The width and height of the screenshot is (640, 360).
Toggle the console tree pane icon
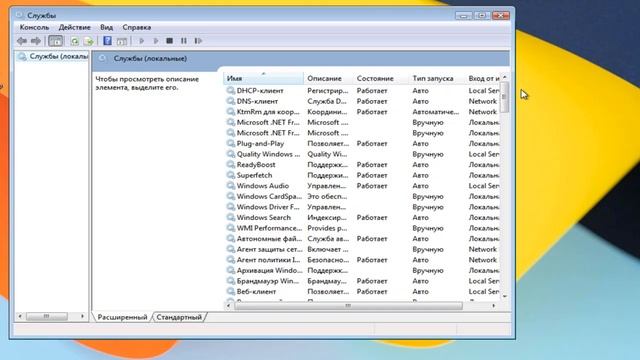(56, 41)
